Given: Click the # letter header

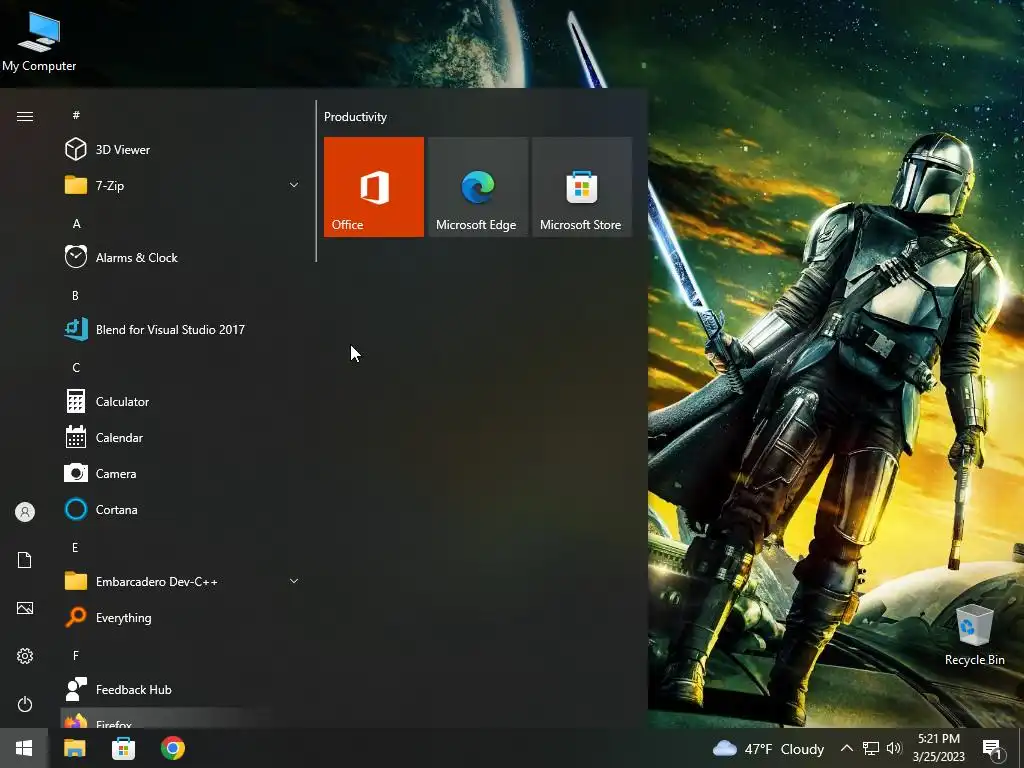Looking at the screenshot, I should point(76,115).
